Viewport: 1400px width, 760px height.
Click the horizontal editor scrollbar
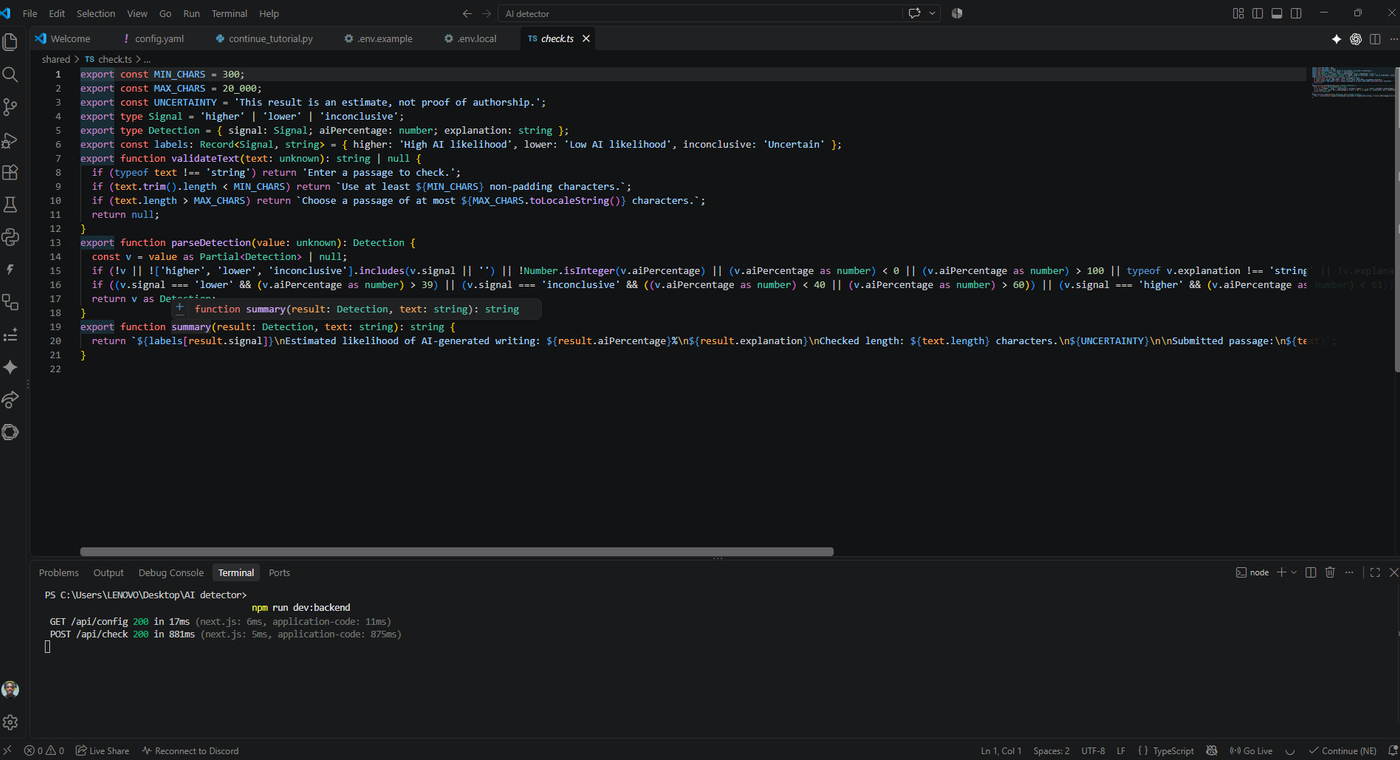[x=456, y=551]
